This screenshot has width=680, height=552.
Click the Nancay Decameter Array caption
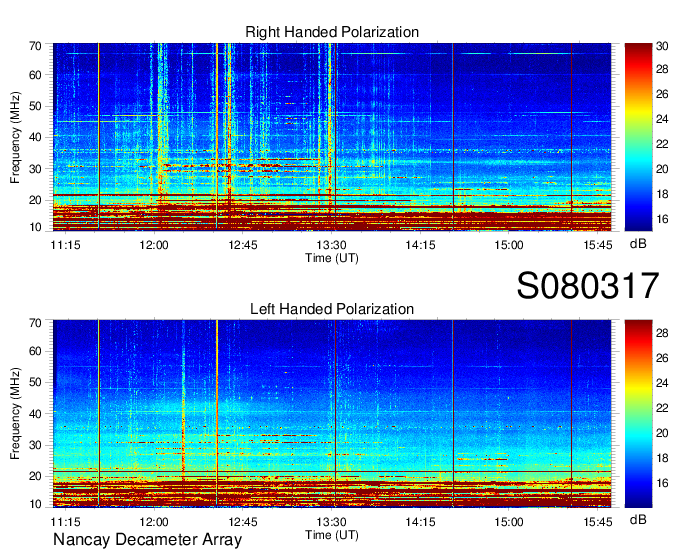coord(147,539)
